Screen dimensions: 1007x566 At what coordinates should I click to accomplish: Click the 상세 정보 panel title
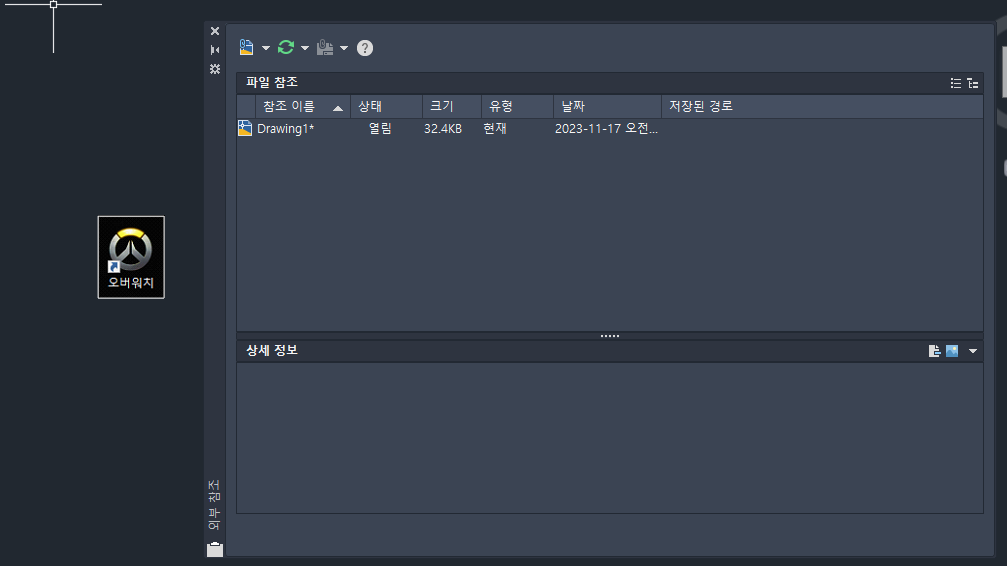point(272,350)
